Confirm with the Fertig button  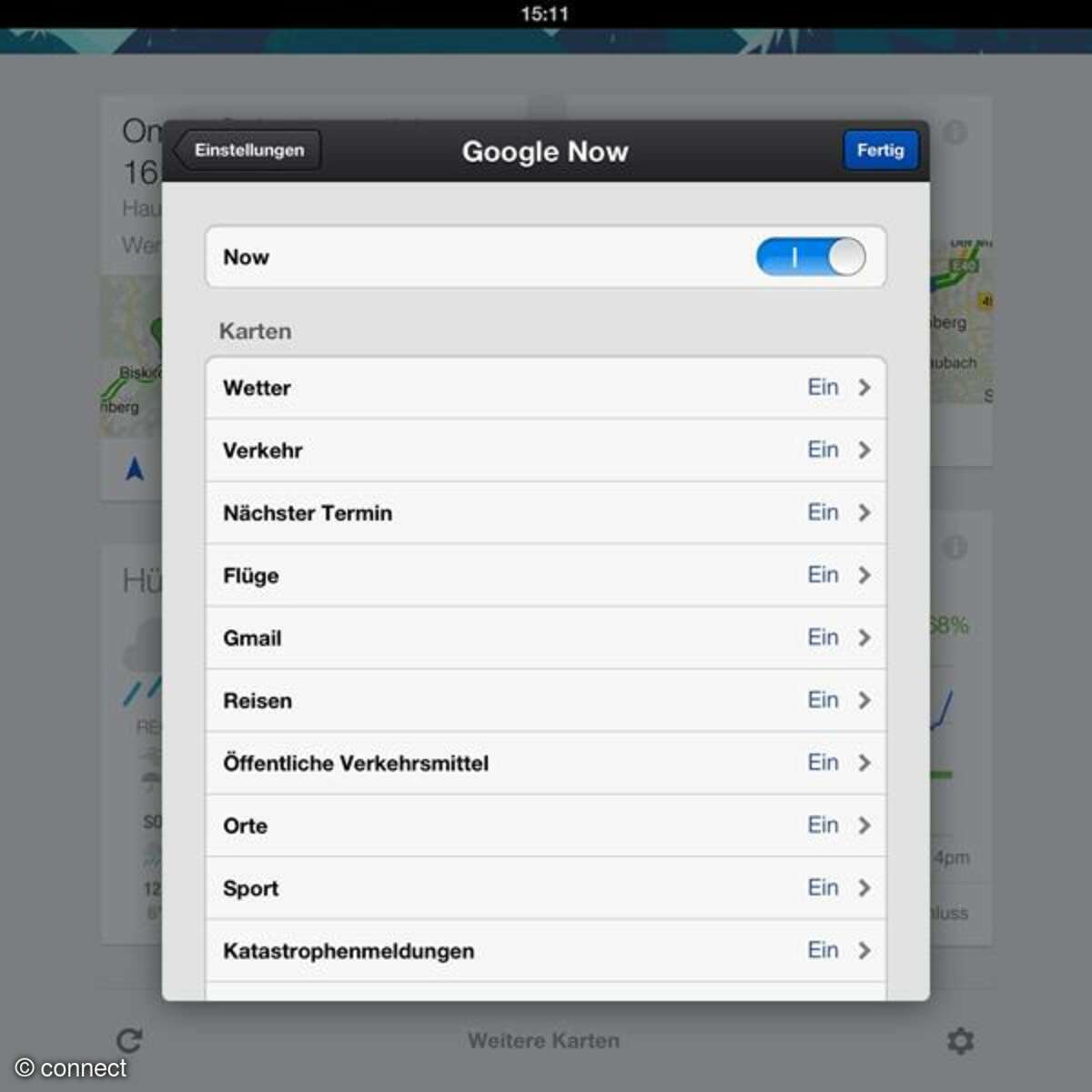click(x=880, y=150)
